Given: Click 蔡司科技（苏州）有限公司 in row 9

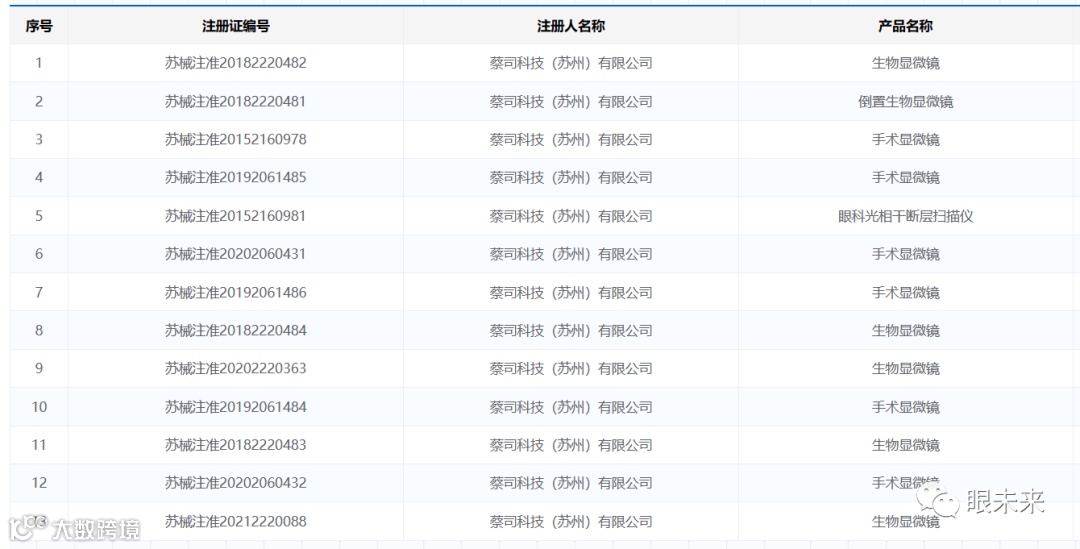Looking at the screenshot, I should (x=570, y=369).
